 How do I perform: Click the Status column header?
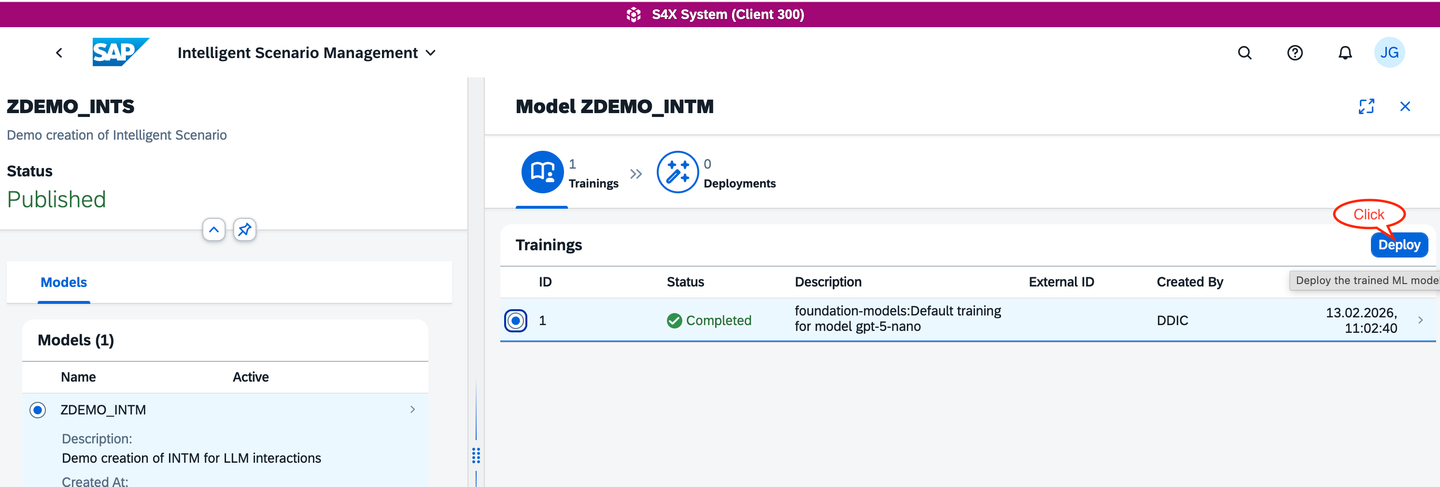(686, 282)
